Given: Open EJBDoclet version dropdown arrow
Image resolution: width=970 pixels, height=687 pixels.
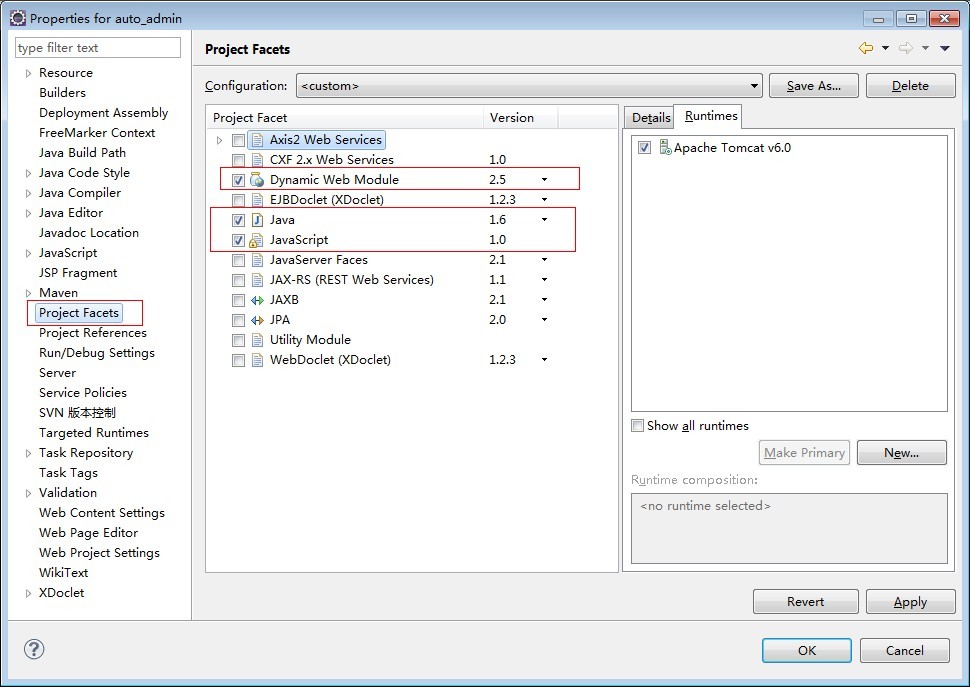Looking at the screenshot, I should click(x=544, y=200).
